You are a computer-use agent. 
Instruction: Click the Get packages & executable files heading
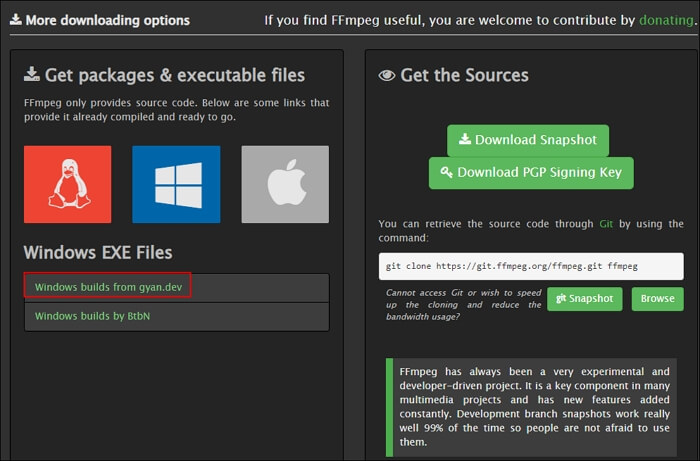pos(175,75)
